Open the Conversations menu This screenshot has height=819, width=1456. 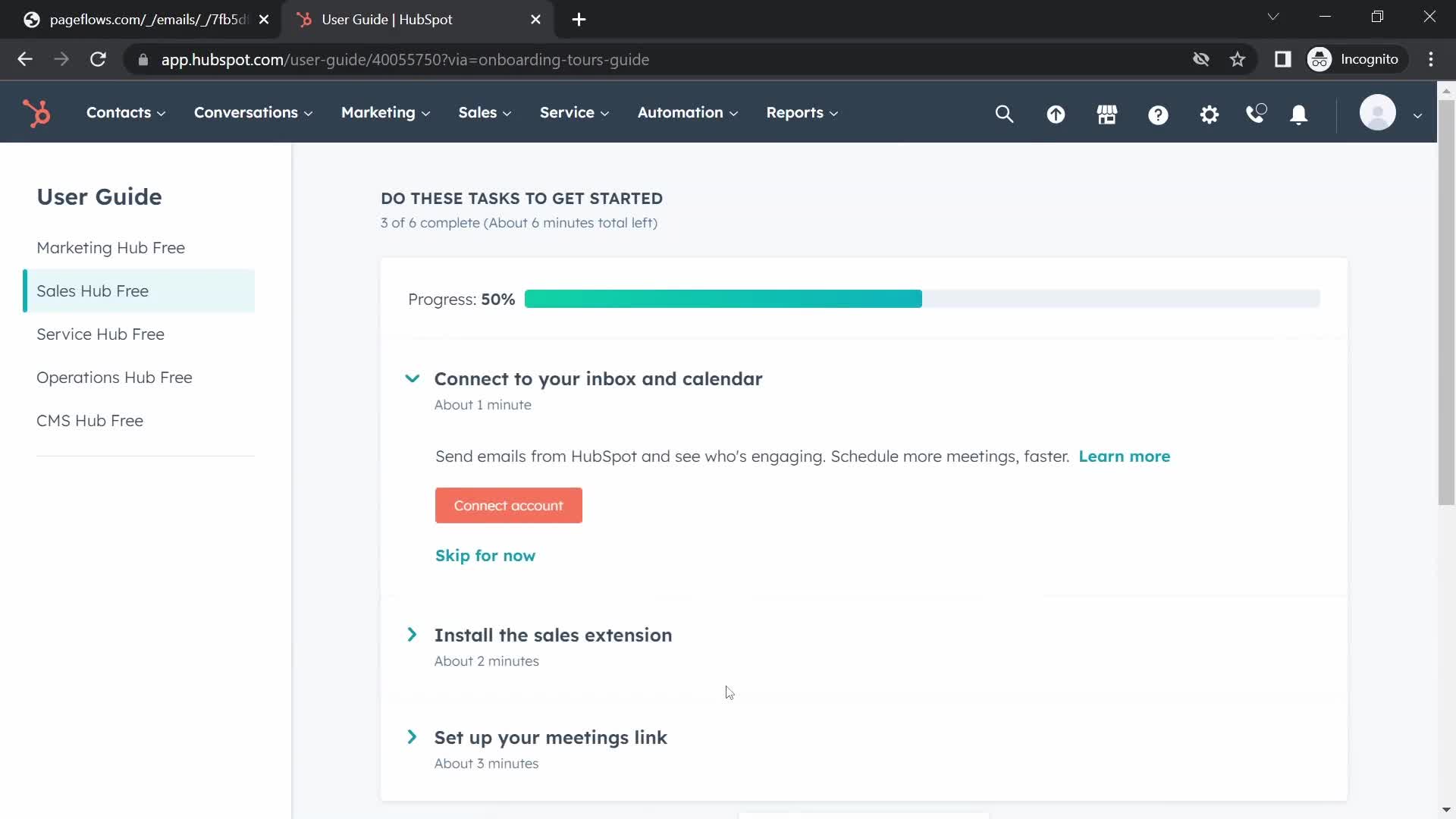pyautogui.click(x=253, y=112)
